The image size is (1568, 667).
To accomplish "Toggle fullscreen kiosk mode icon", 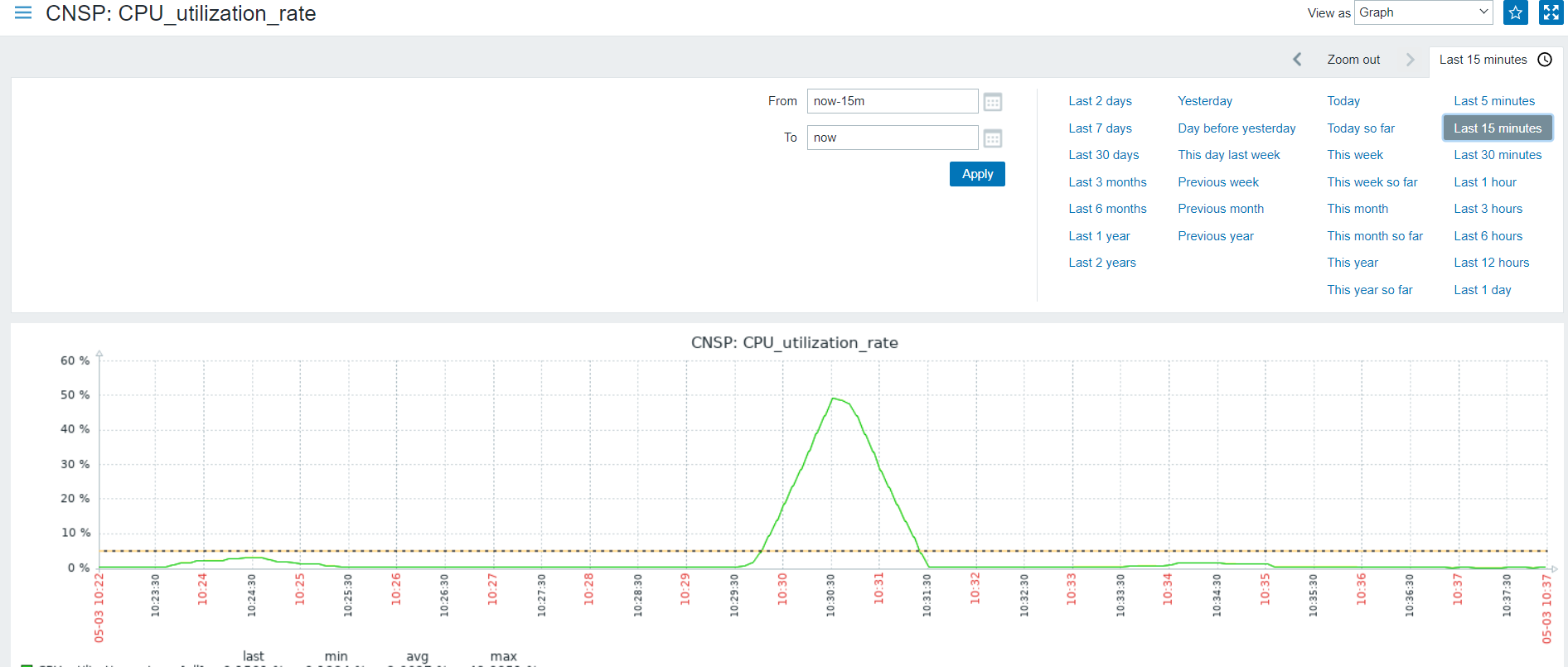I will (x=1551, y=12).
